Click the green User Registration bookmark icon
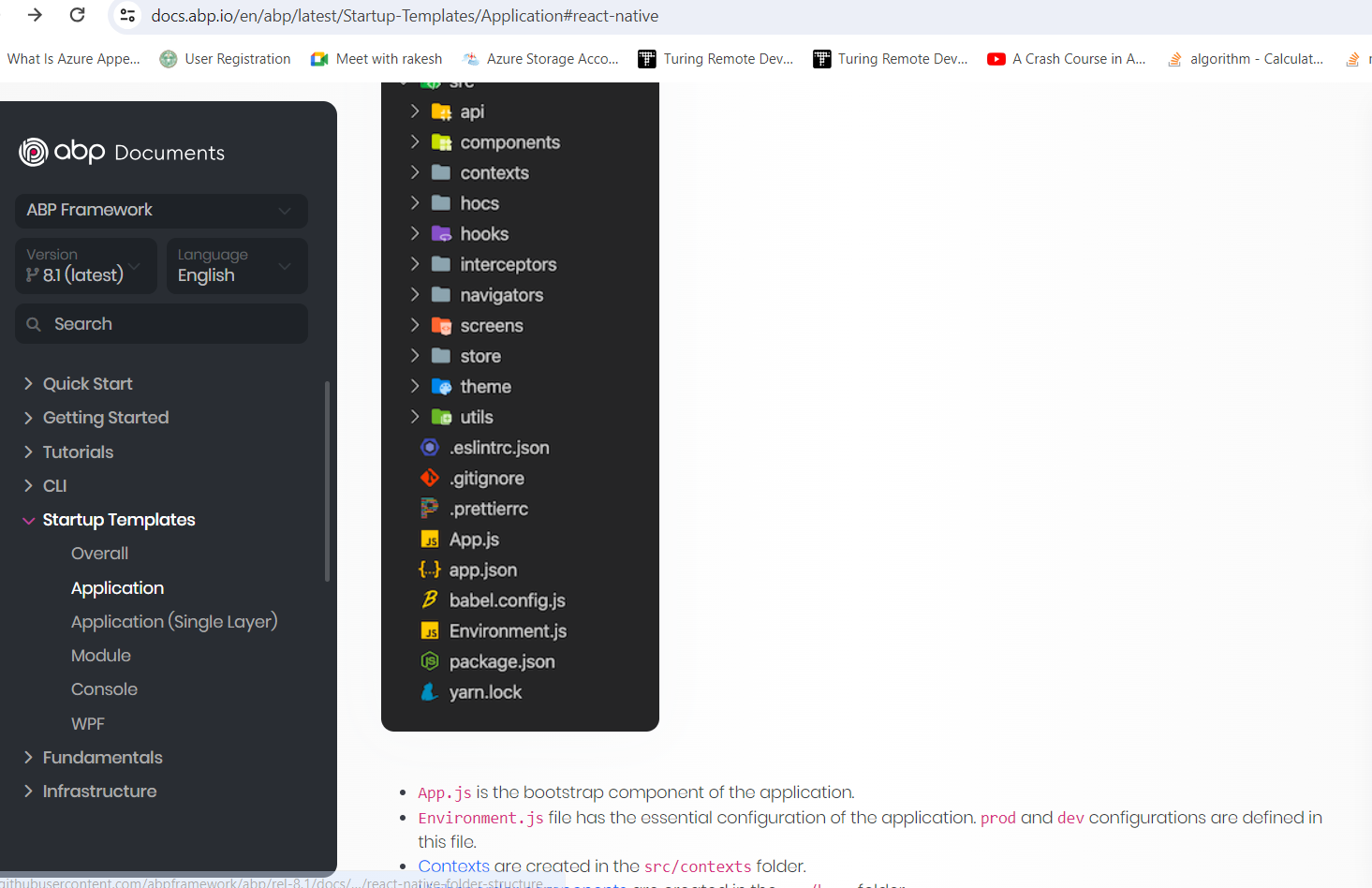The height and width of the screenshot is (888, 1372). (168, 58)
